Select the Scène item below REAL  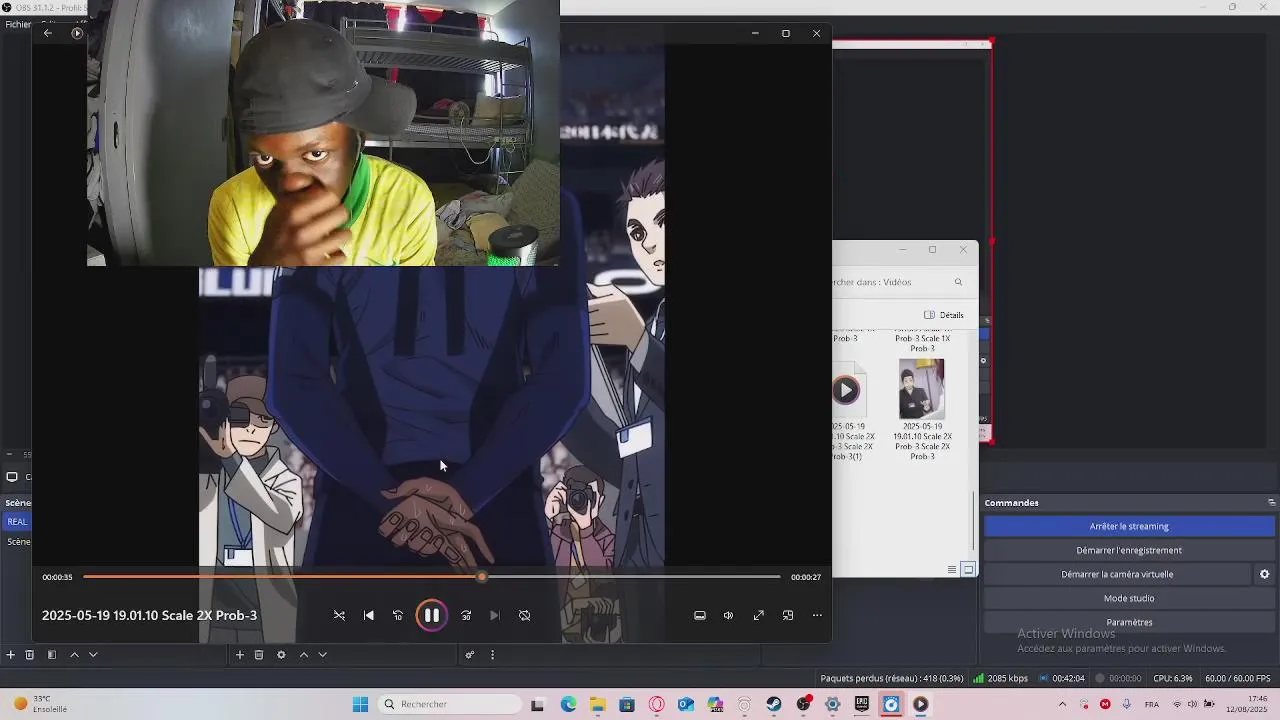point(18,542)
